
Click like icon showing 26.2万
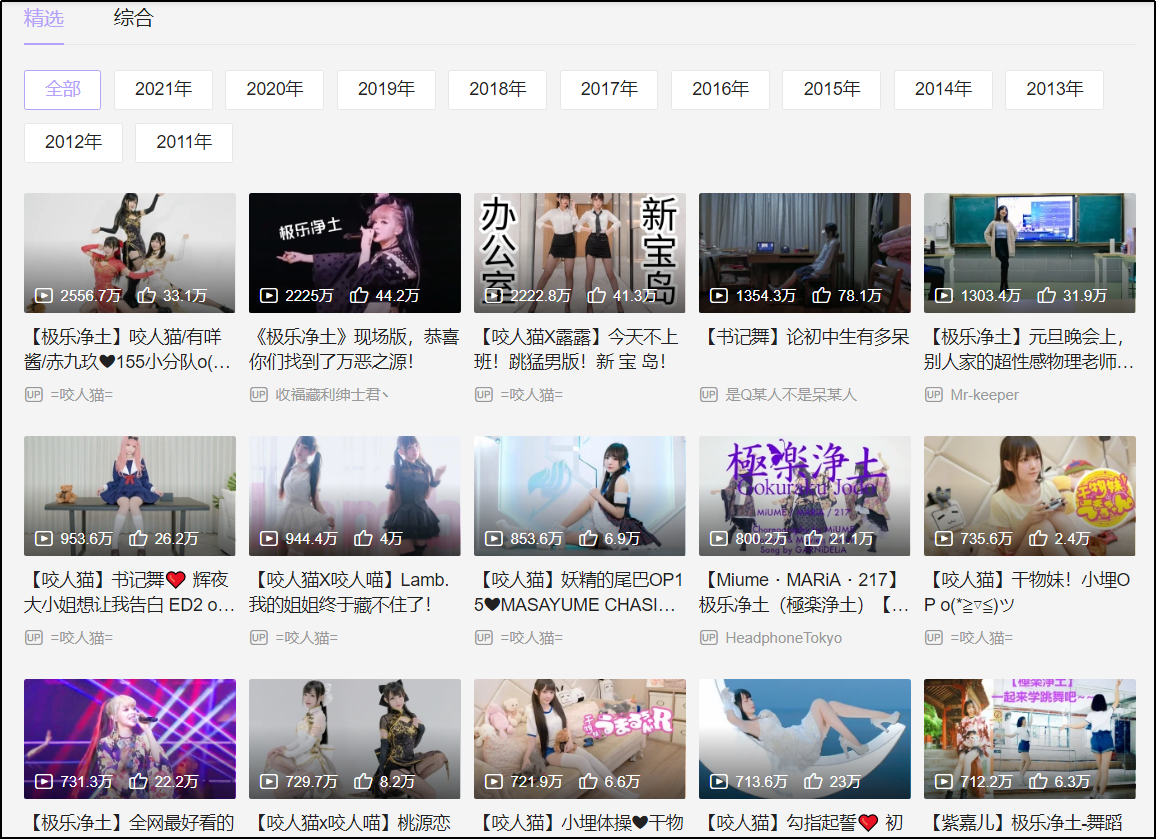[x=138, y=539]
